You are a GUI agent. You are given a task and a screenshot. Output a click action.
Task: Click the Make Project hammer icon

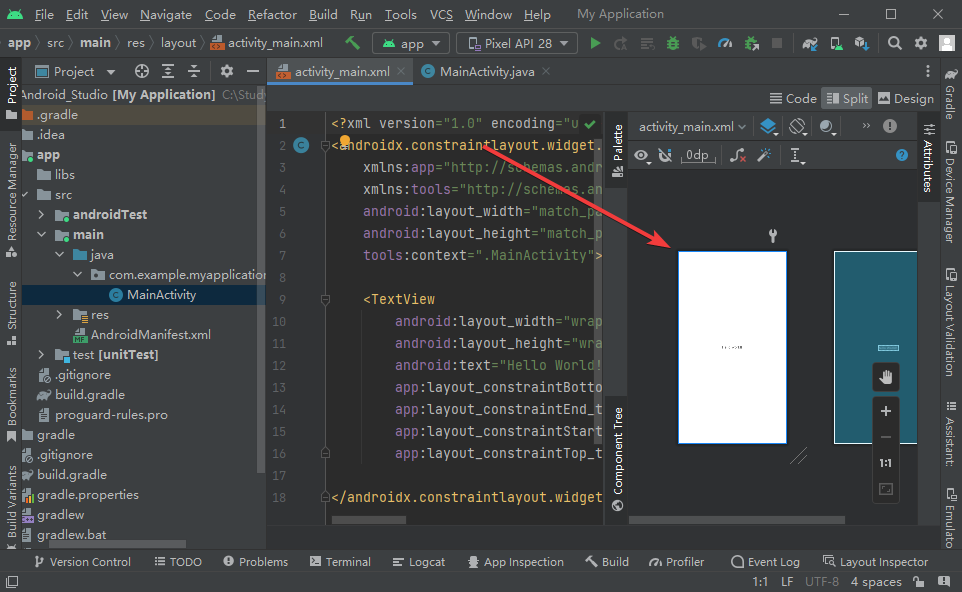tap(352, 43)
